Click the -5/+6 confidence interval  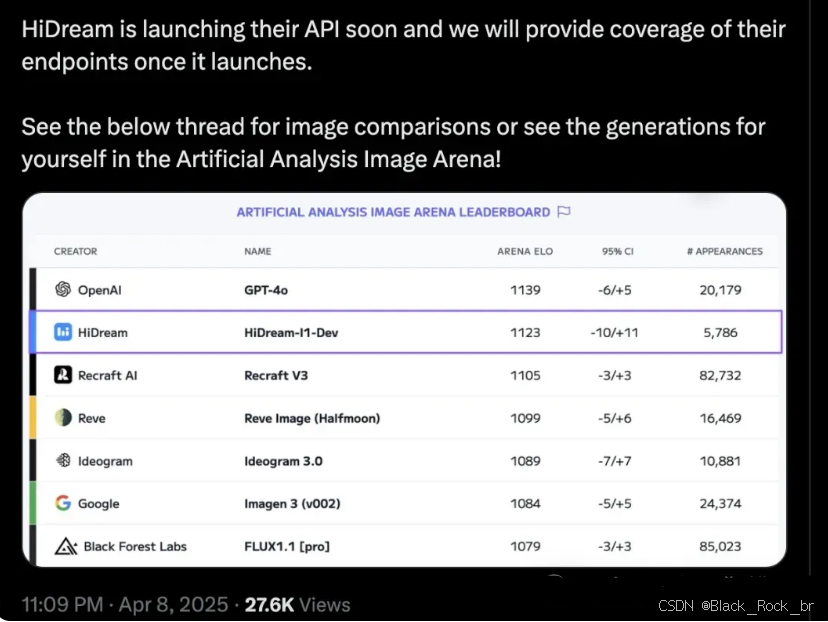[x=615, y=418]
